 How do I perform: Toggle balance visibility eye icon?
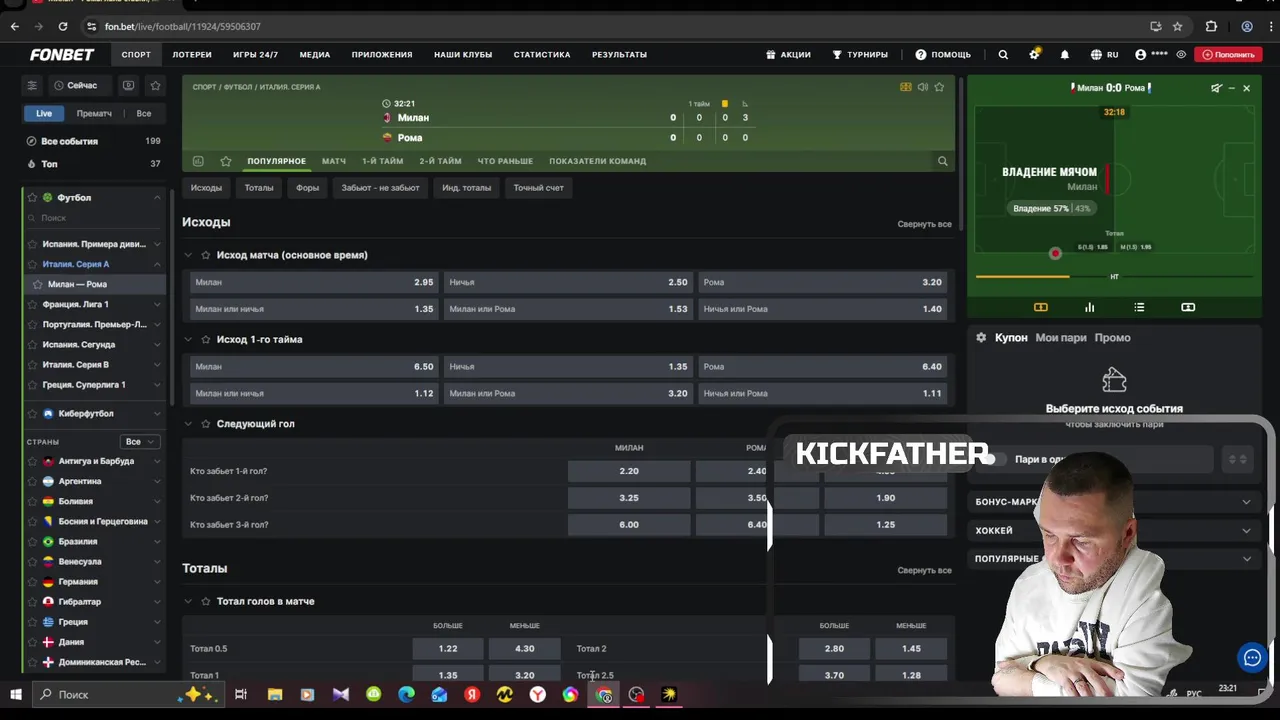click(1181, 55)
